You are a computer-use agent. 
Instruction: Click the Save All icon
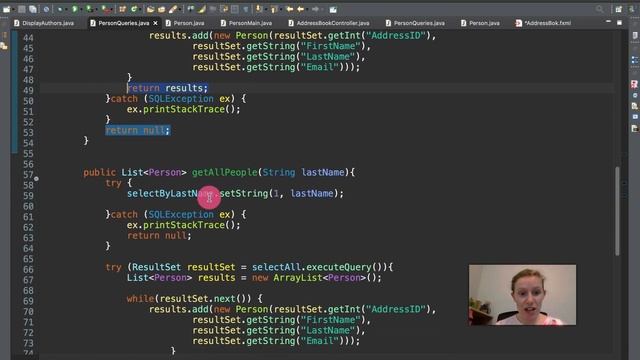pos(33,9)
